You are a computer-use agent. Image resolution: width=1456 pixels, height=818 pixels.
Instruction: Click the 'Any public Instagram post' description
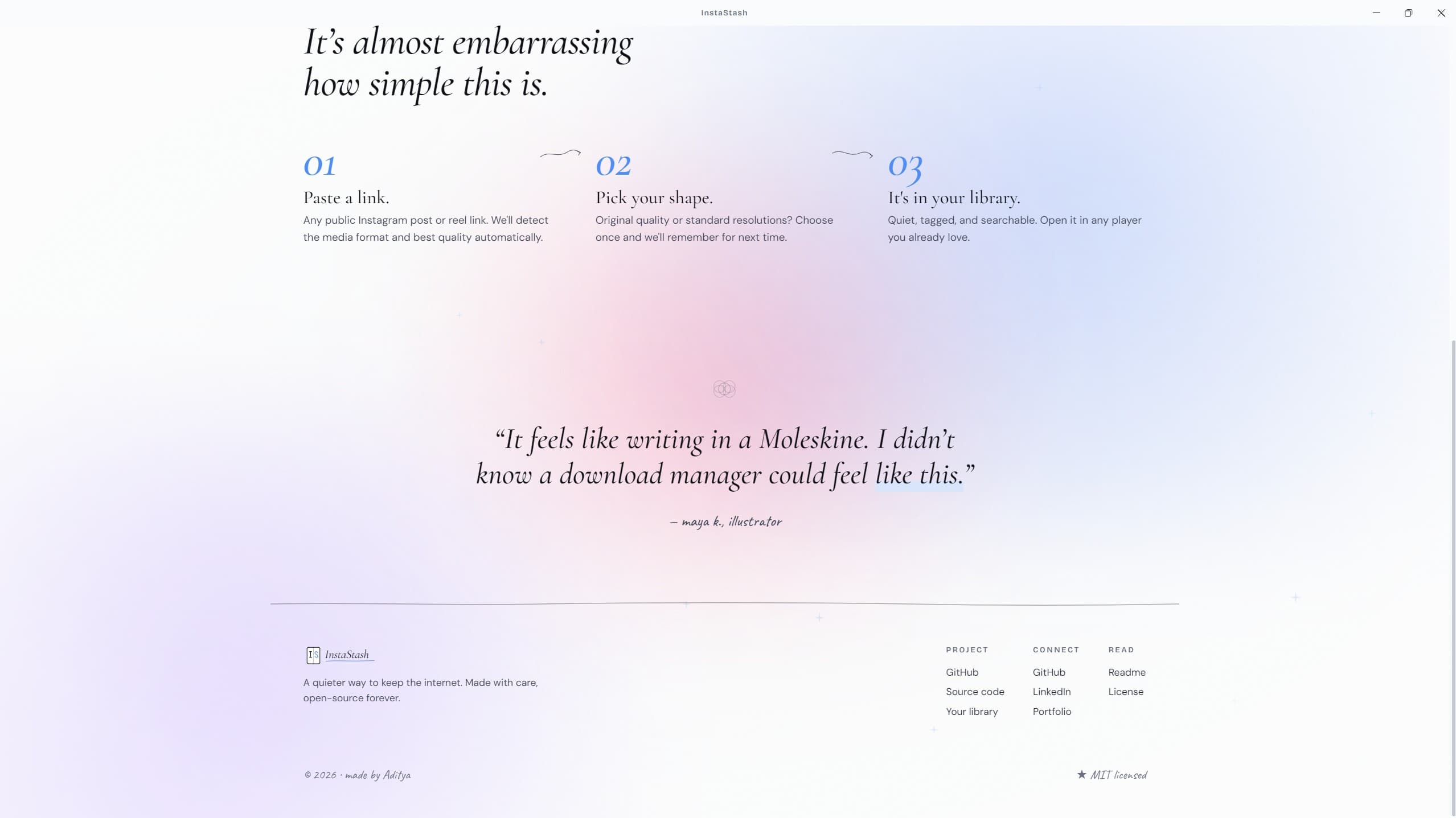(425, 228)
